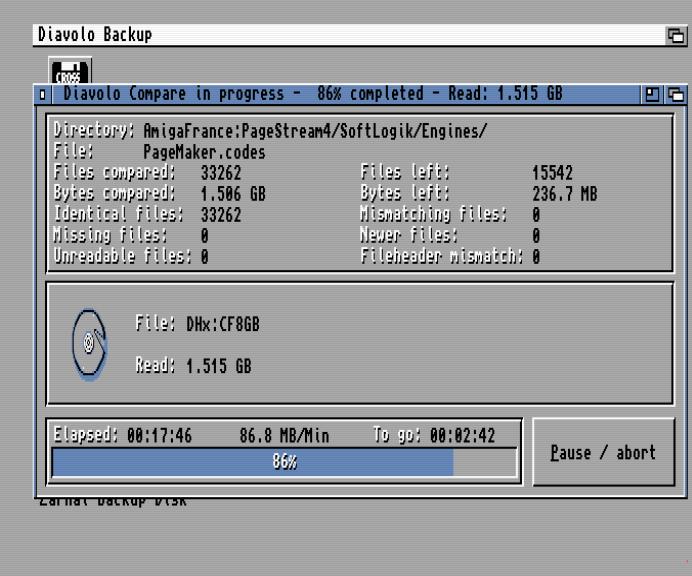Click the Compare window zoom gadget
Screen dimensions: 692x576
coord(653,94)
